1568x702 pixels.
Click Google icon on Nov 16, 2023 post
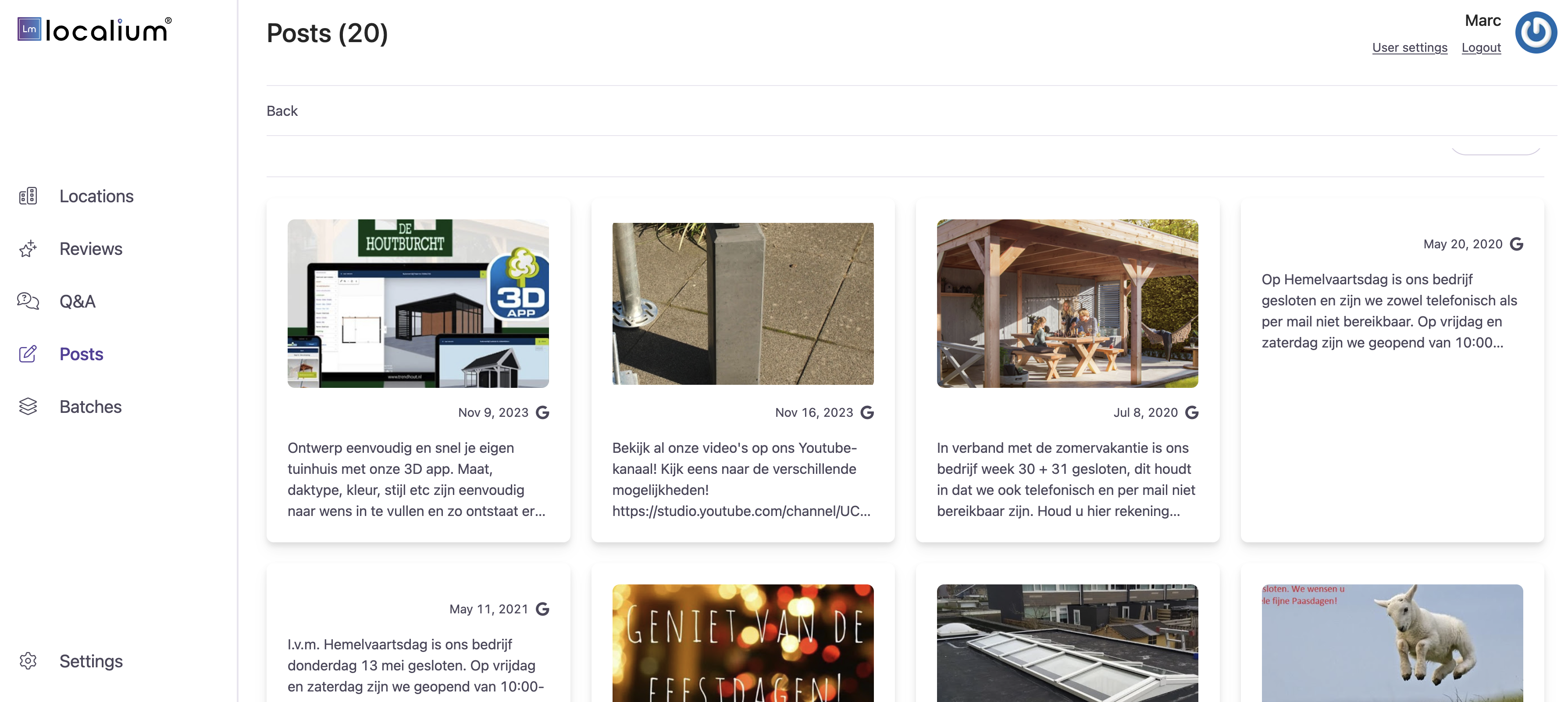click(867, 412)
